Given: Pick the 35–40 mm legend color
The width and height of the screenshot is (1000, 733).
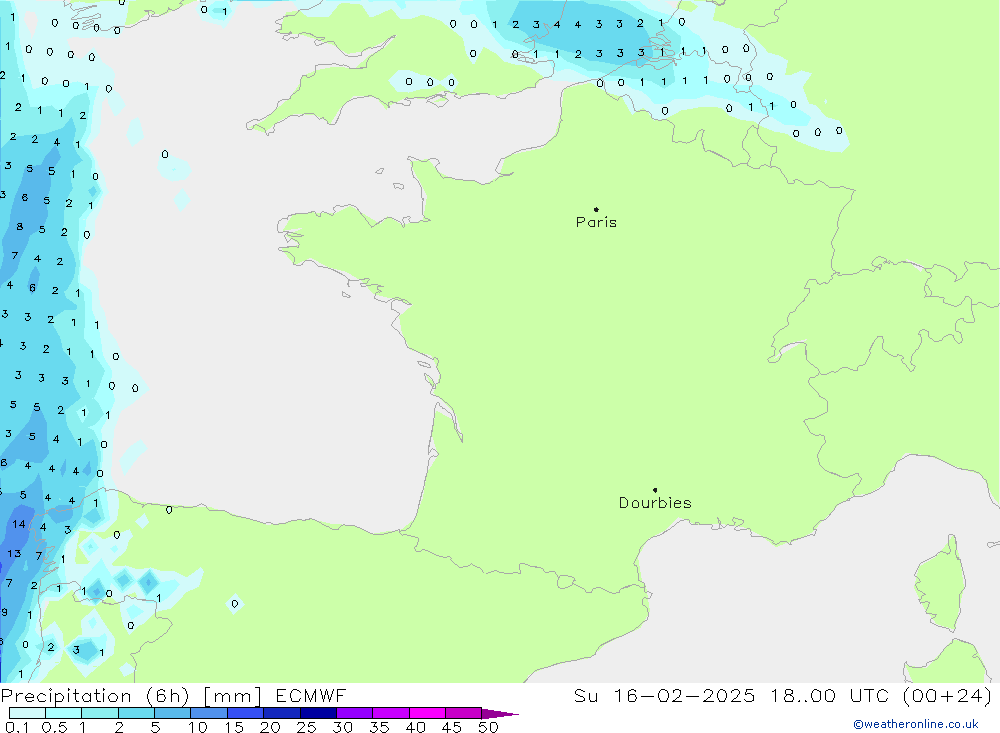Looking at the screenshot, I should 390,713.
